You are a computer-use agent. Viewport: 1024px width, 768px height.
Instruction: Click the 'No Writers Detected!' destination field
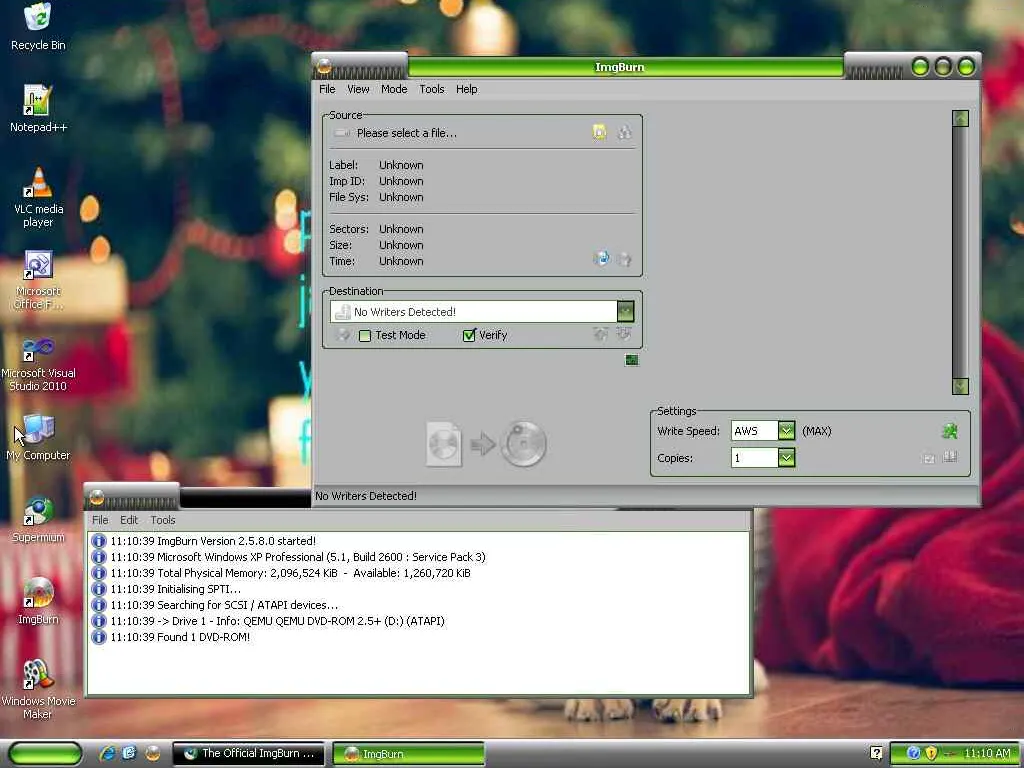[473, 312]
